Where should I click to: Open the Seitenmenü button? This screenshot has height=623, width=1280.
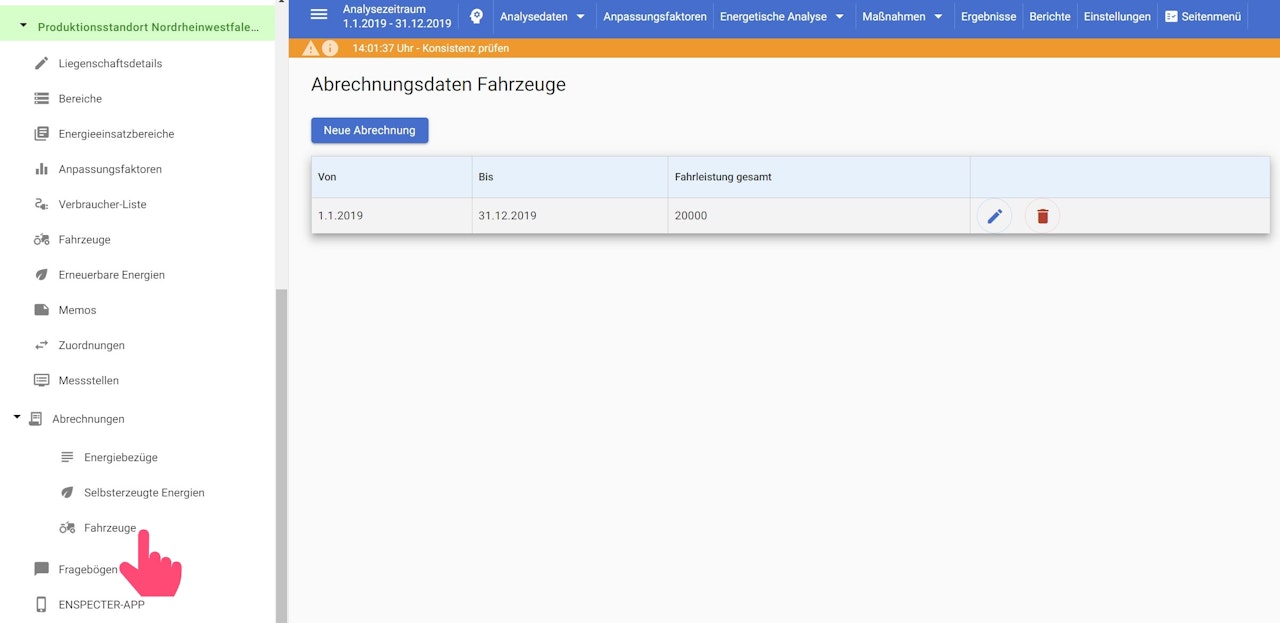[1203, 17]
